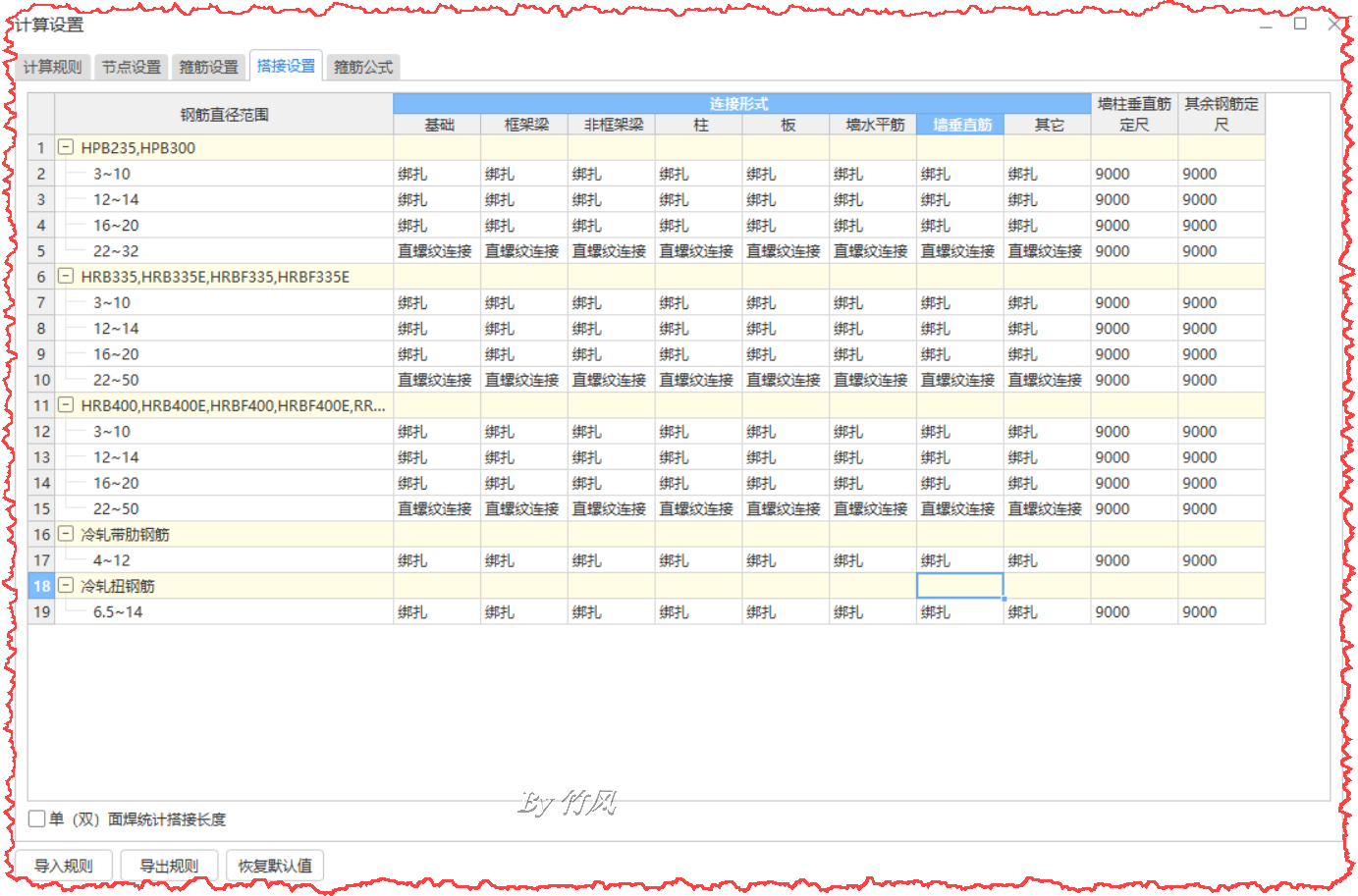Click the 4~12 diameter range row
Screen dimensions: 1358x896
[x=224, y=560]
